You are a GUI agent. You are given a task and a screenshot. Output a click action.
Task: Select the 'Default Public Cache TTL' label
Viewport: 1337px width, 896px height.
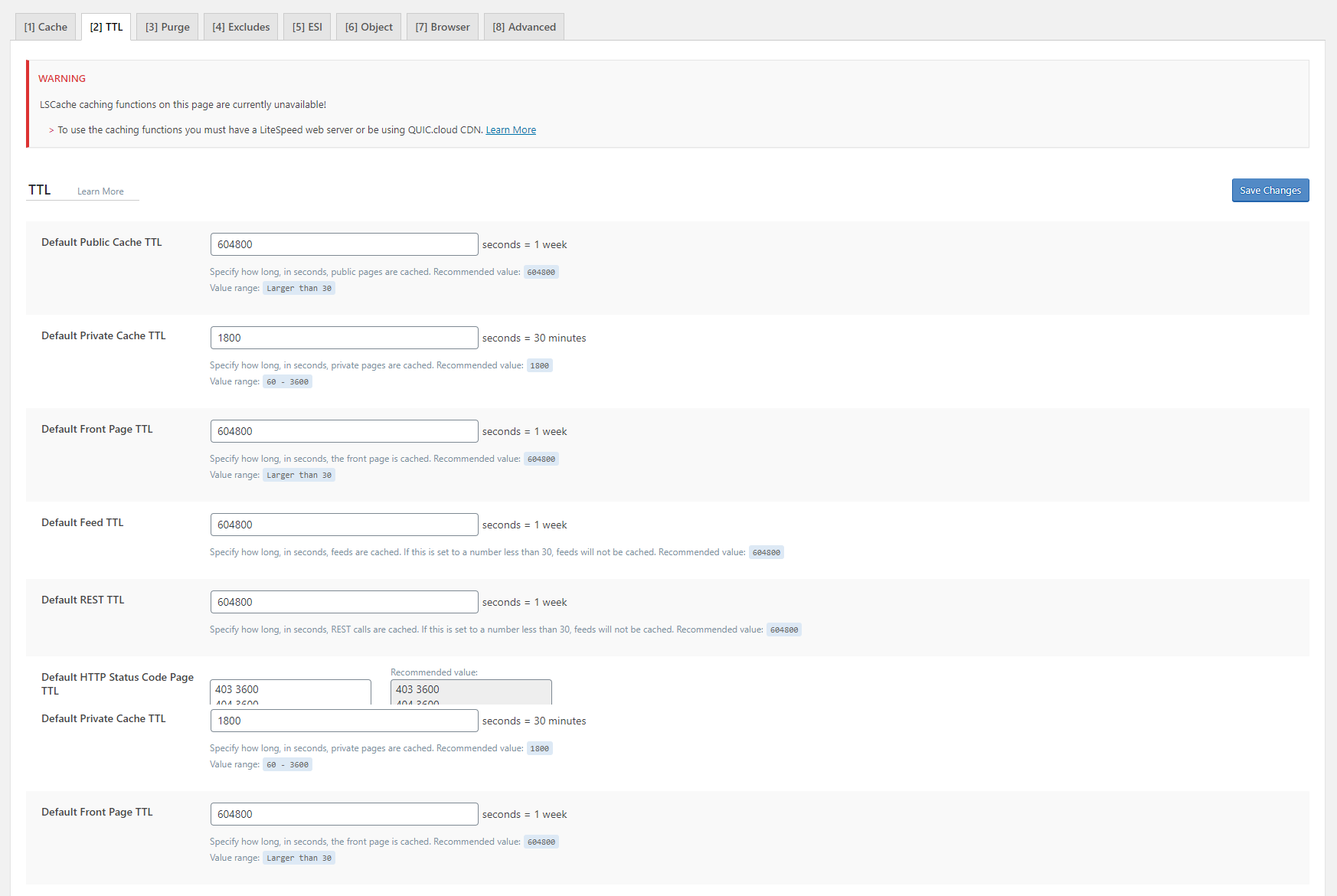pyautogui.click(x=102, y=242)
